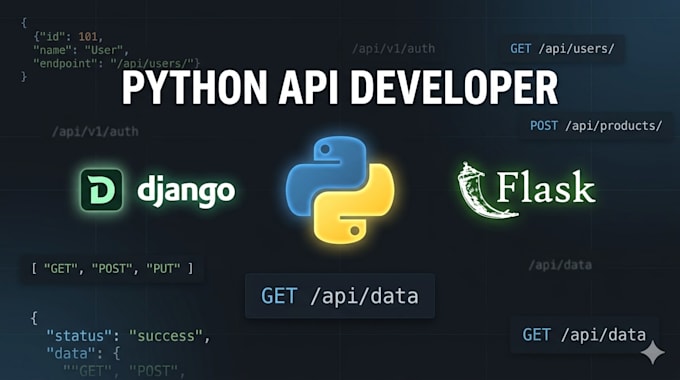Screen dimensions: 680x380
Task: Select the green Django D square icon
Action: coord(101,190)
